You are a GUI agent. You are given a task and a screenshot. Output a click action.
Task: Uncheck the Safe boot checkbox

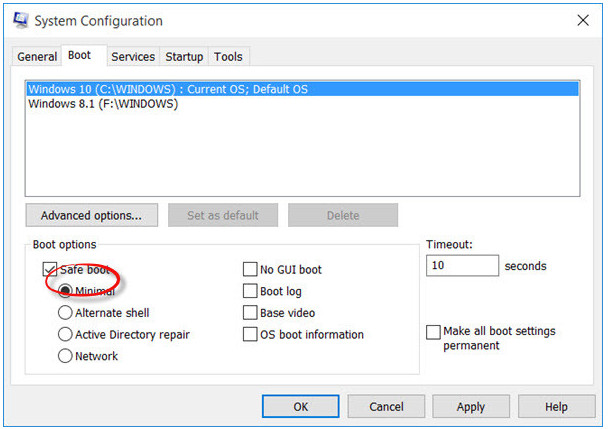[x=50, y=269]
